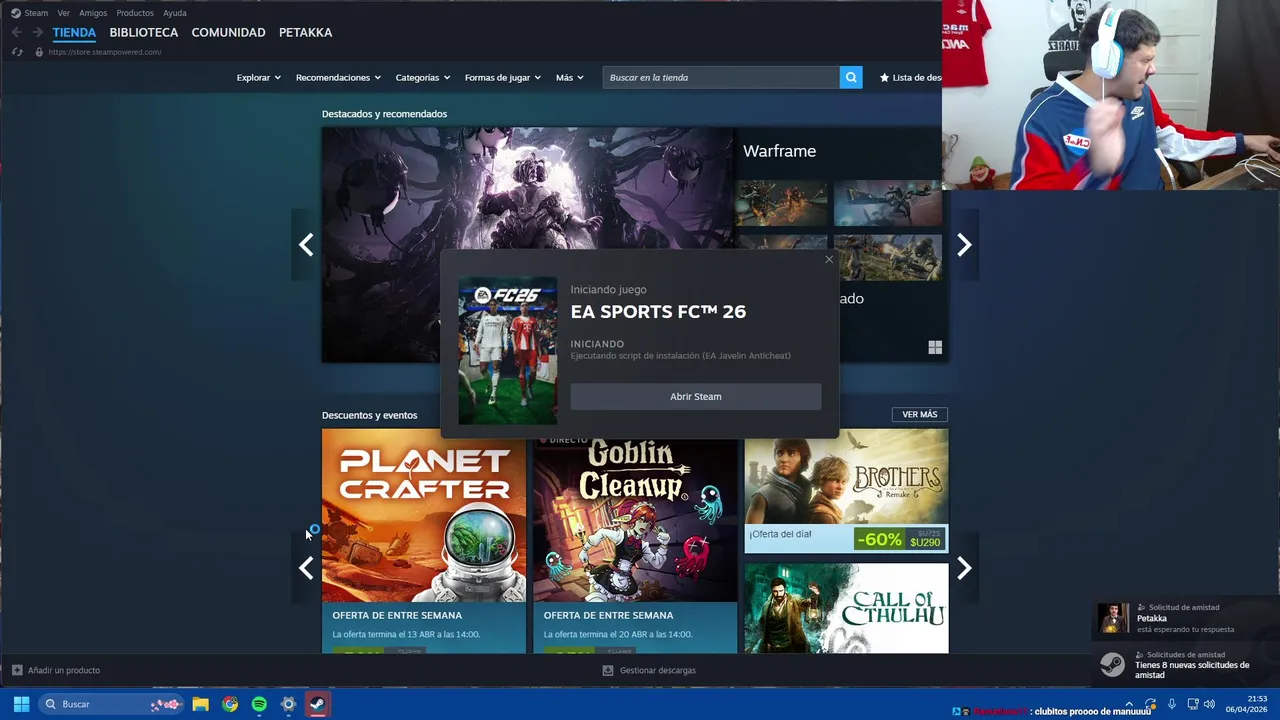
Task: Open File Explorer from the taskbar
Action: coord(200,704)
